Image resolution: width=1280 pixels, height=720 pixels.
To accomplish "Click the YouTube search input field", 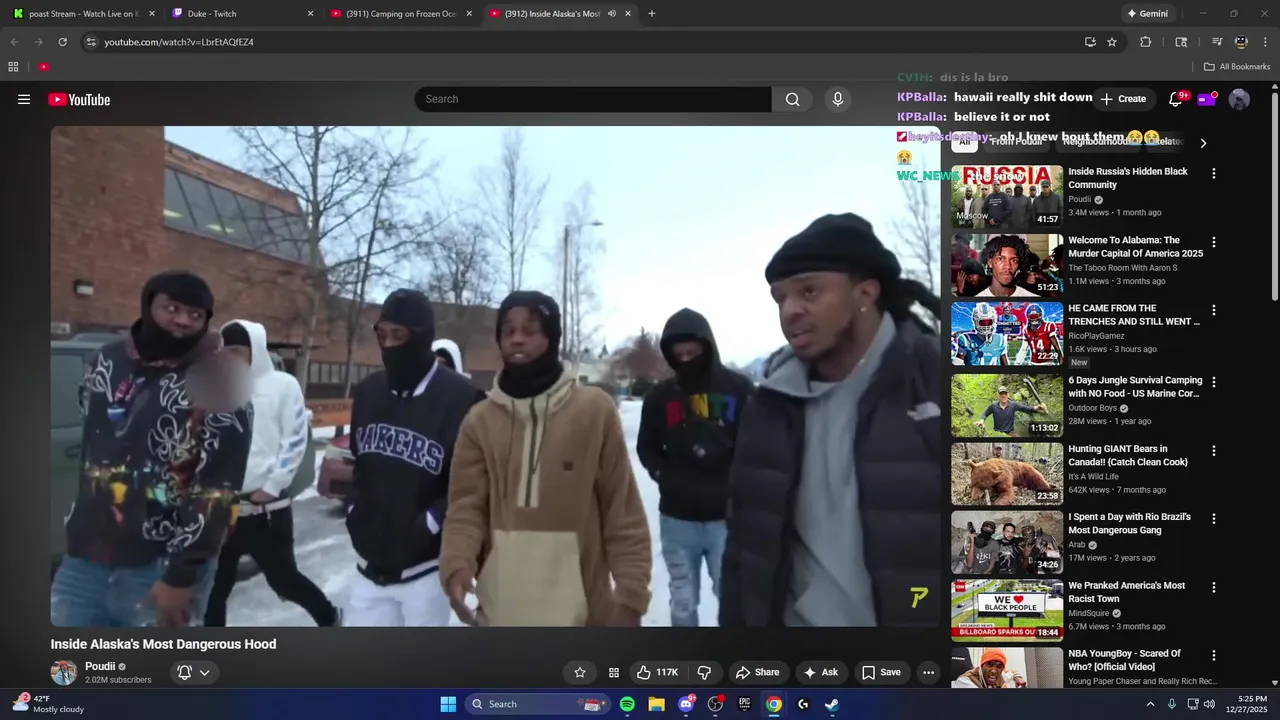I will pos(593,99).
